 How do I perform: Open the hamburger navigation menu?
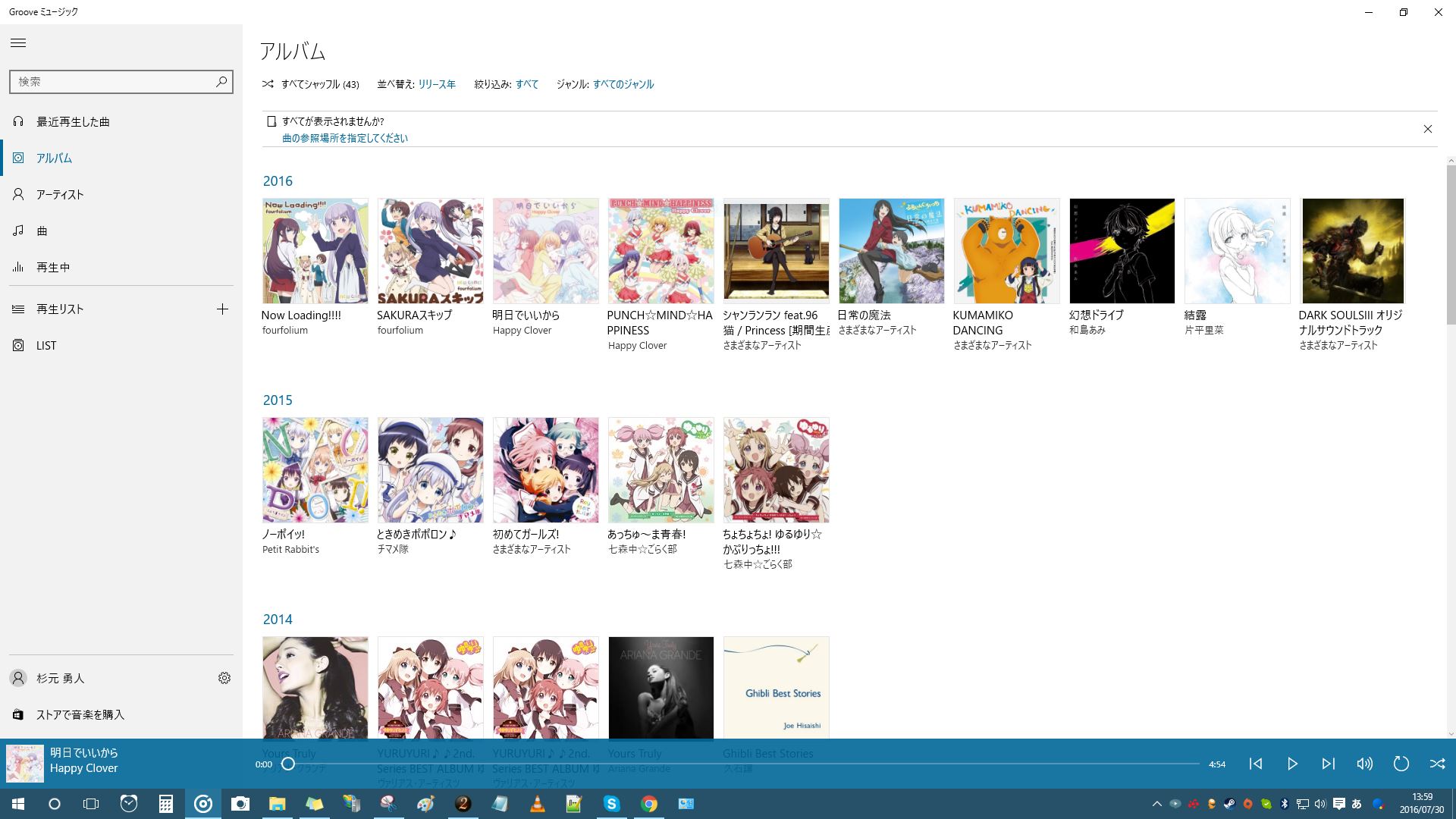(x=18, y=43)
